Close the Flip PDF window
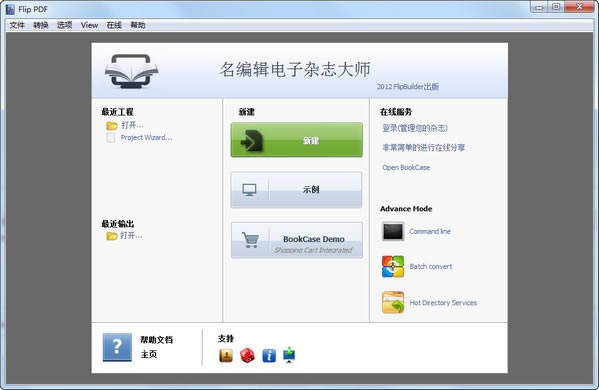The image size is (599, 390). click(579, 7)
